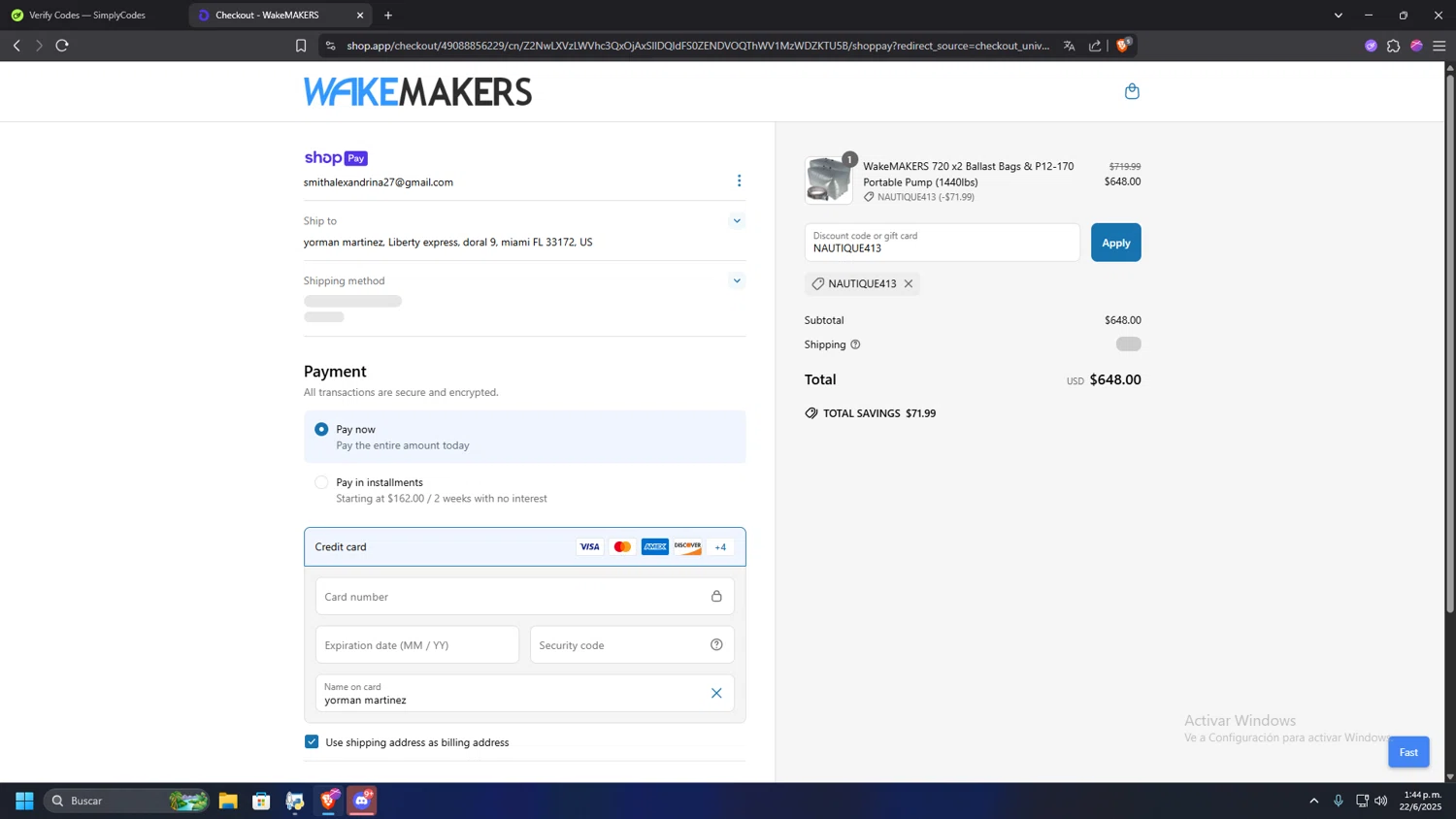
Task: Click the WakeMakers store logo
Action: pyautogui.click(x=417, y=92)
